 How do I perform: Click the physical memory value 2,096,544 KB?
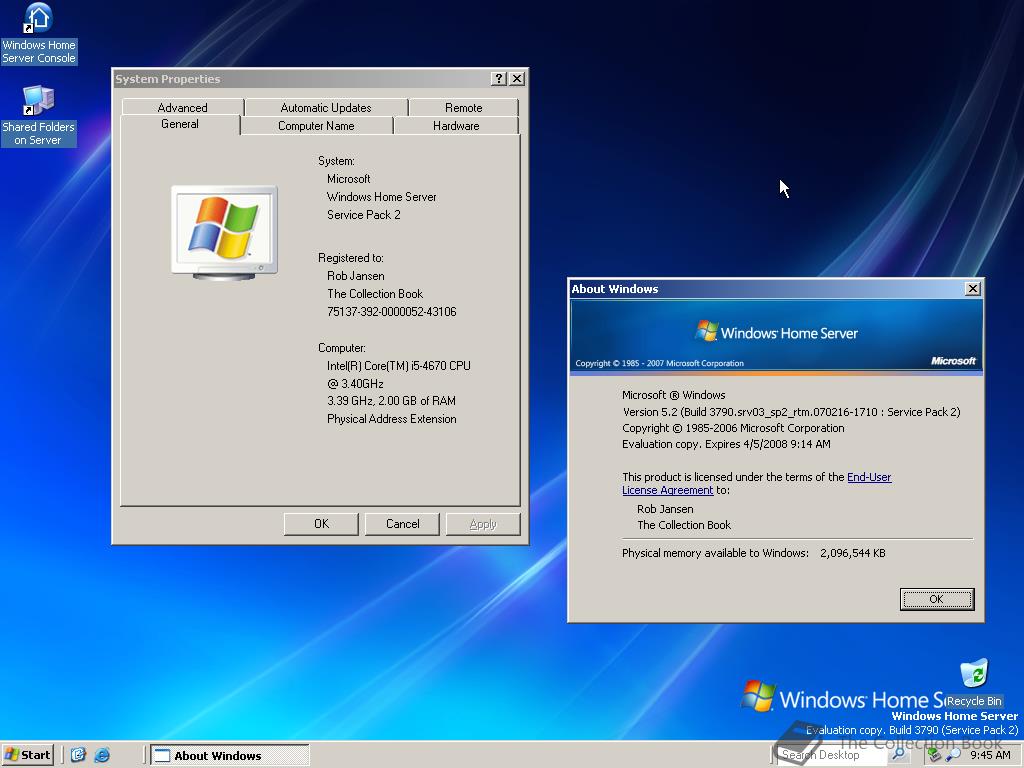click(853, 553)
